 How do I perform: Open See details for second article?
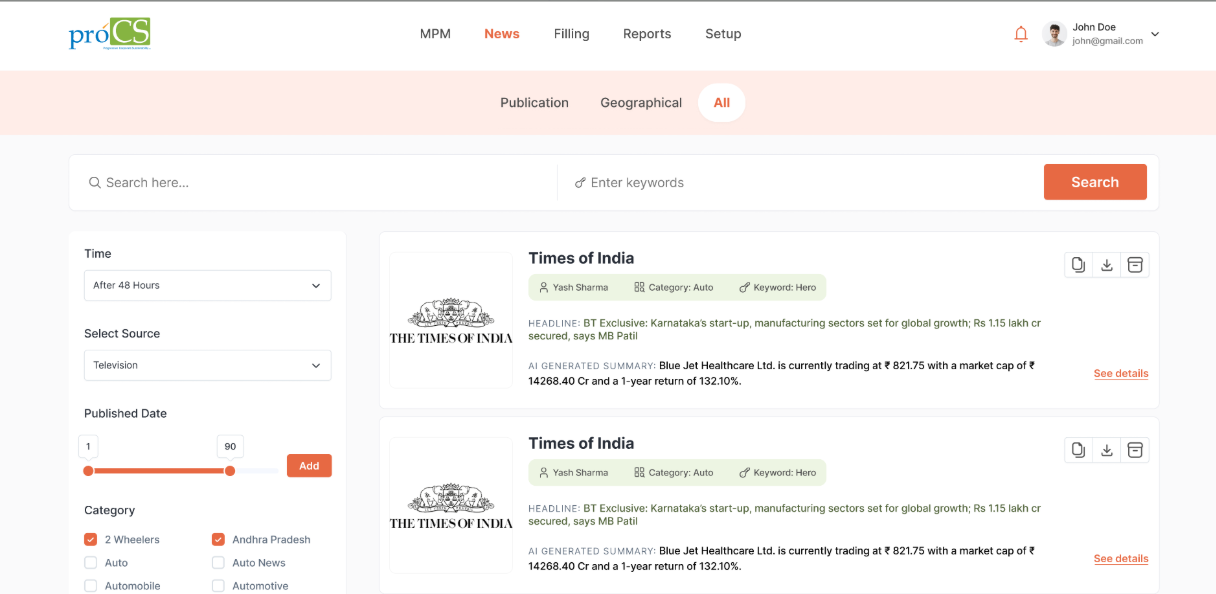coord(1121,559)
